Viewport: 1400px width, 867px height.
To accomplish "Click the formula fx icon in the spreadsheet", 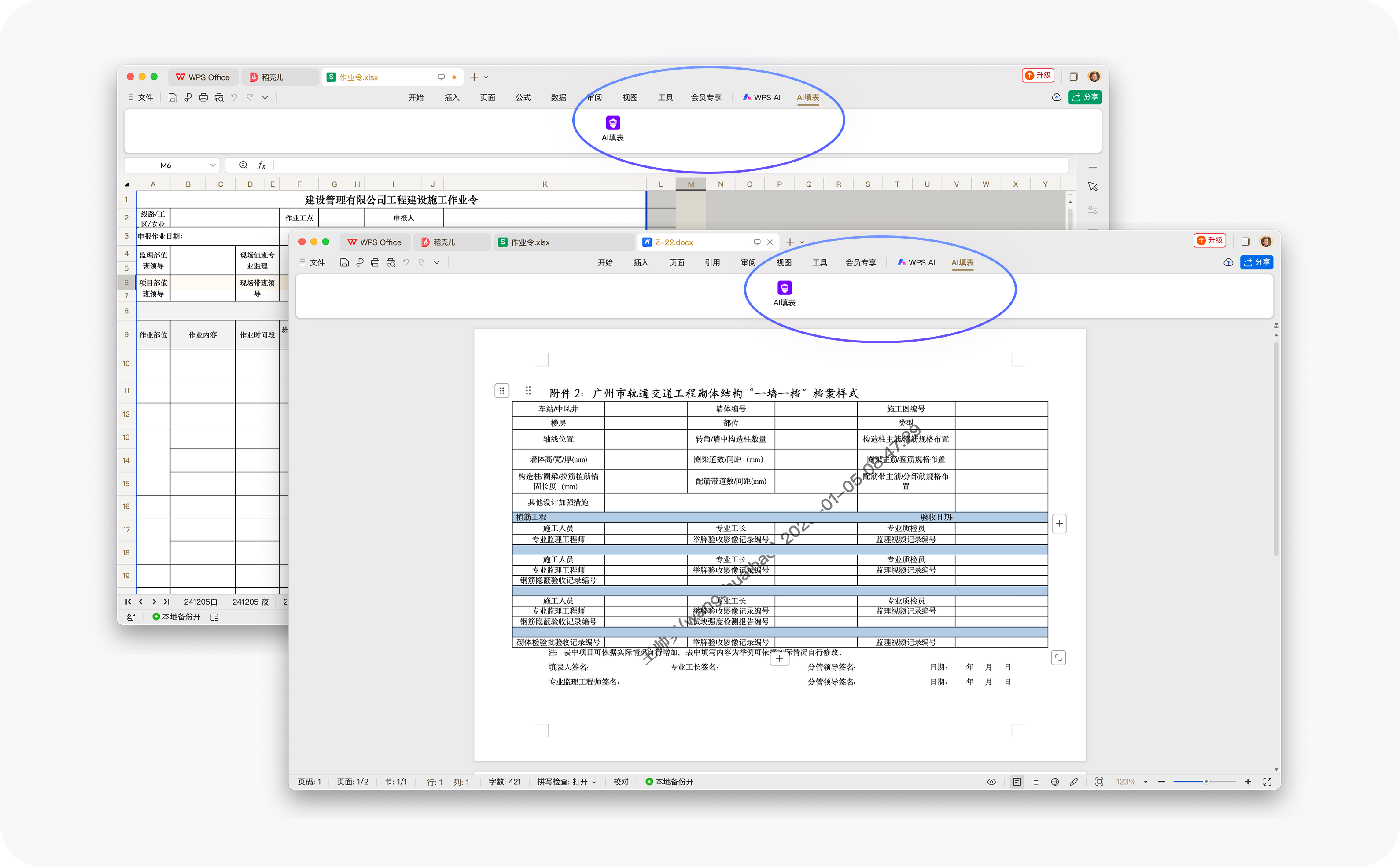I will (x=262, y=165).
